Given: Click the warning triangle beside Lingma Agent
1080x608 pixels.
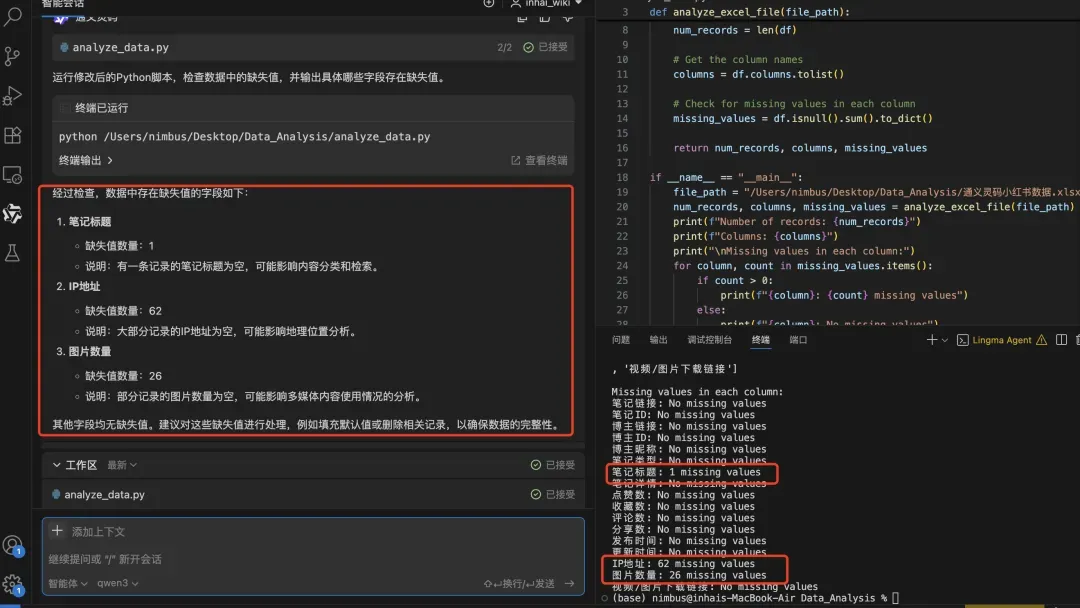Looking at the screenshot, I should pos(1041,339).
